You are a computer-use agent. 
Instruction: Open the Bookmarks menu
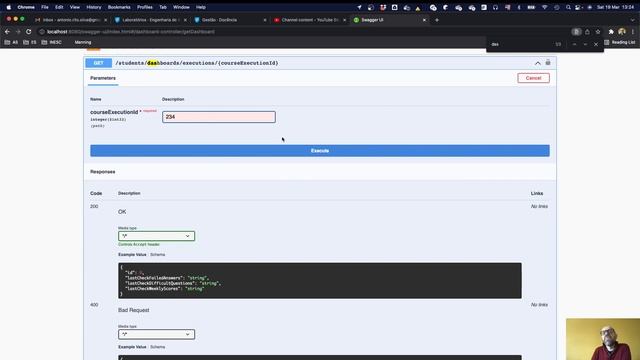119,7
